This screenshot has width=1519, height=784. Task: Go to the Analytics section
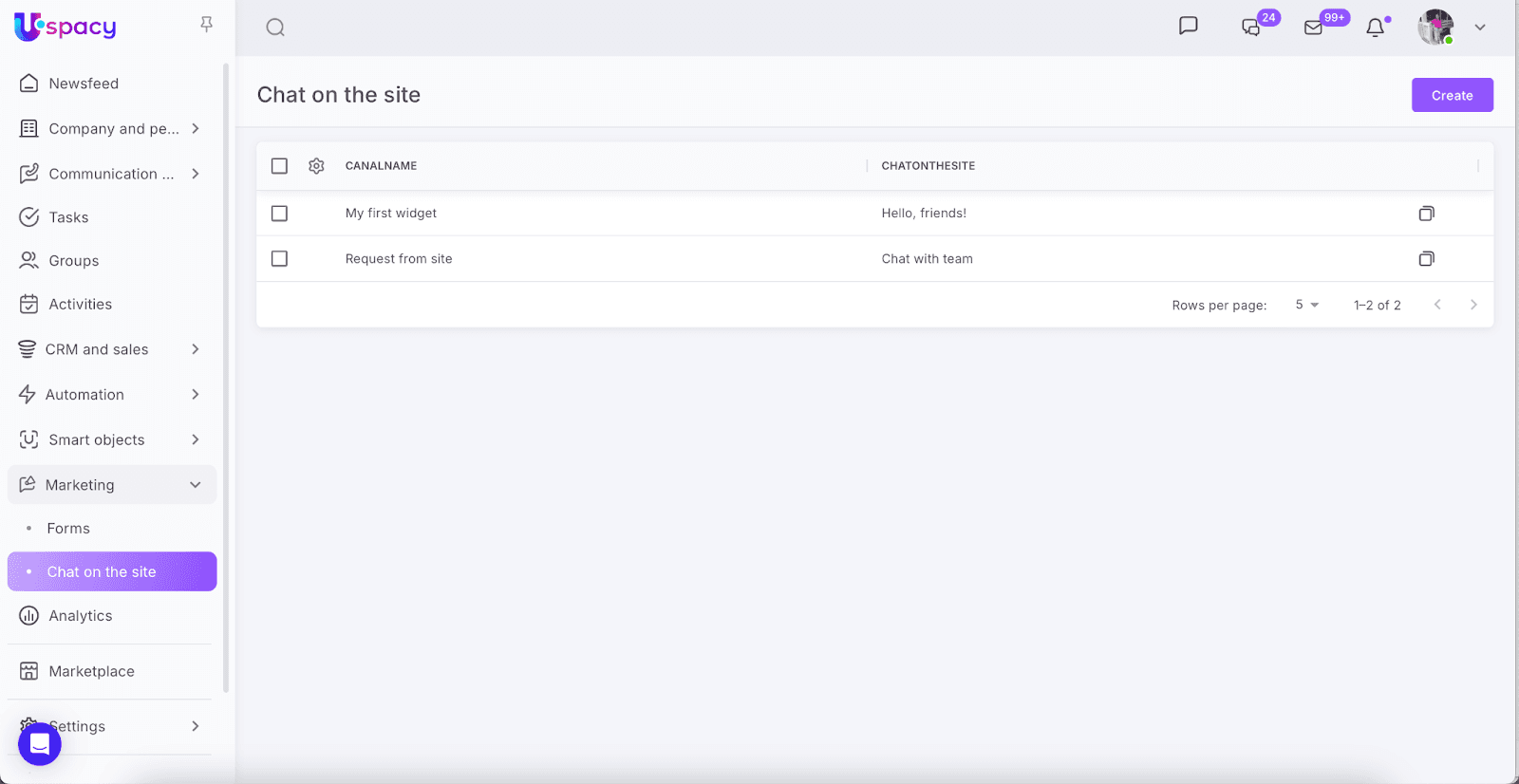pyautogui.click(x=81, y=616)
